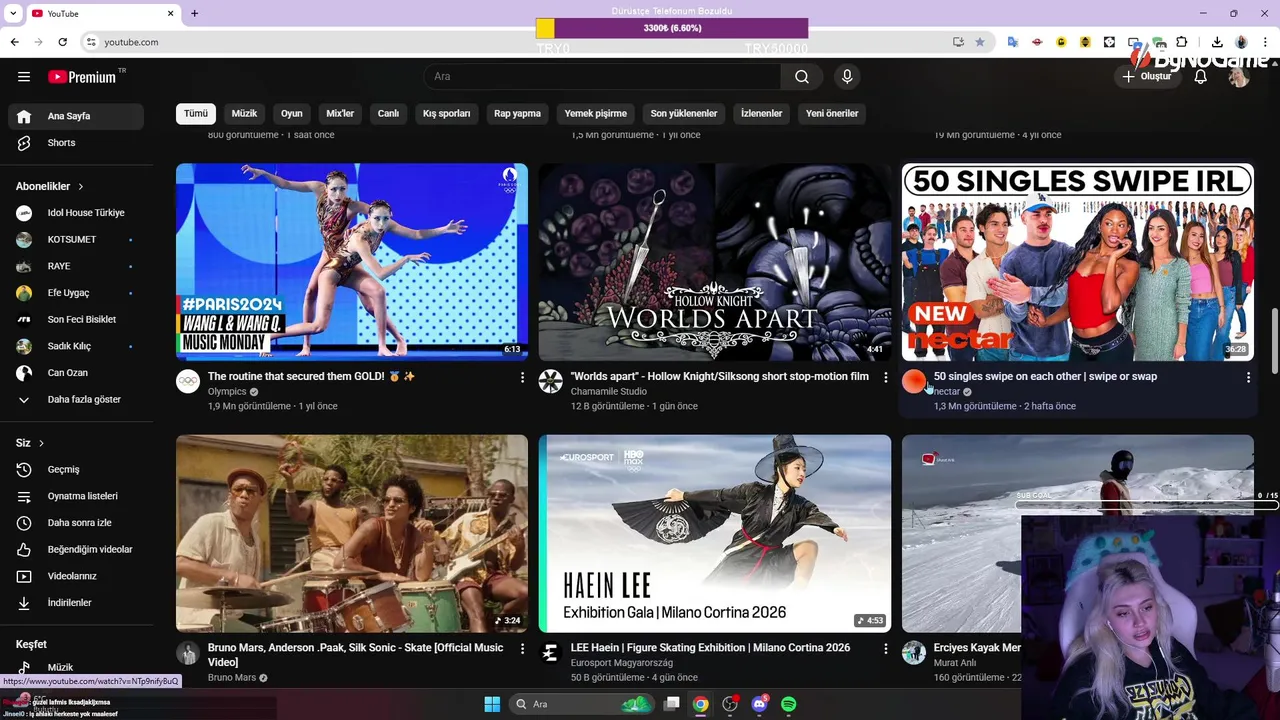The width and height of the screenshot is (1280, 720).
Task: Select the Tümü filter chip
Action: click(x=196, y=113)
